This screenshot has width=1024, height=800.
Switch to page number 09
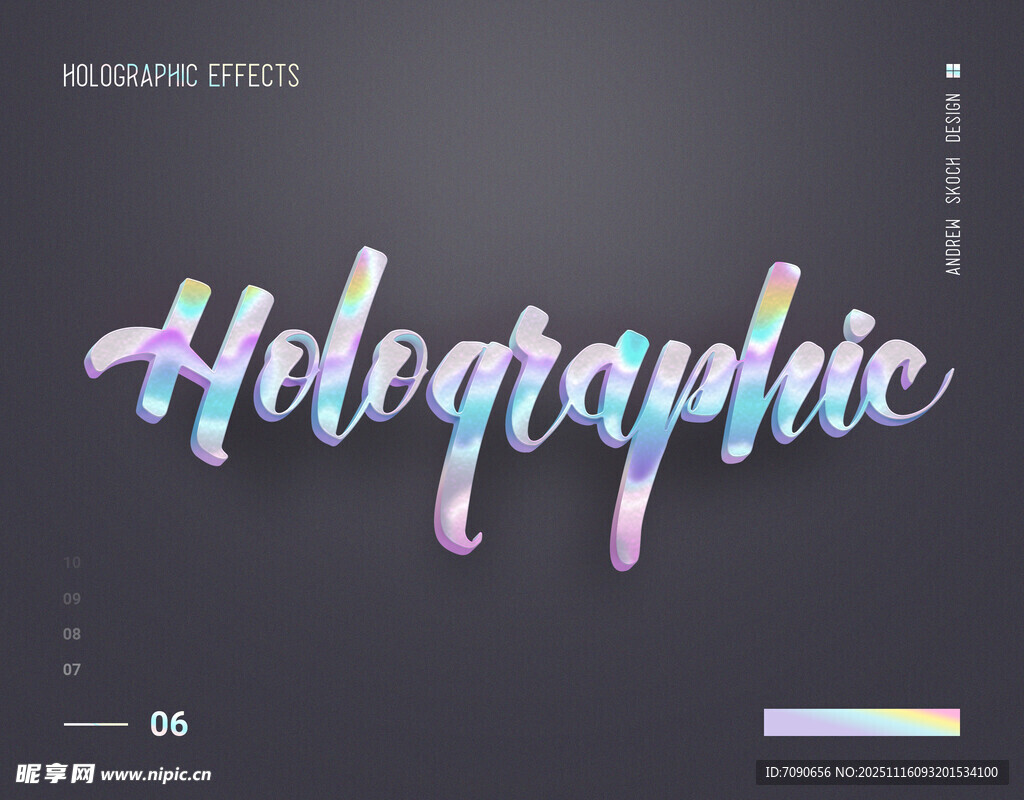click(72, 599)
